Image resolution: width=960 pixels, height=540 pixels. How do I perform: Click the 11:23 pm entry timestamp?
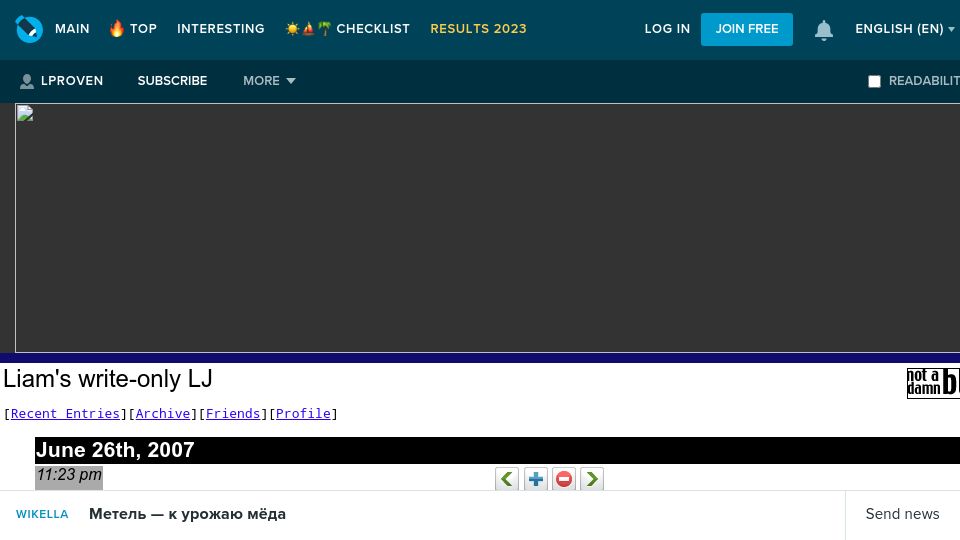click(x=69, y=474)
